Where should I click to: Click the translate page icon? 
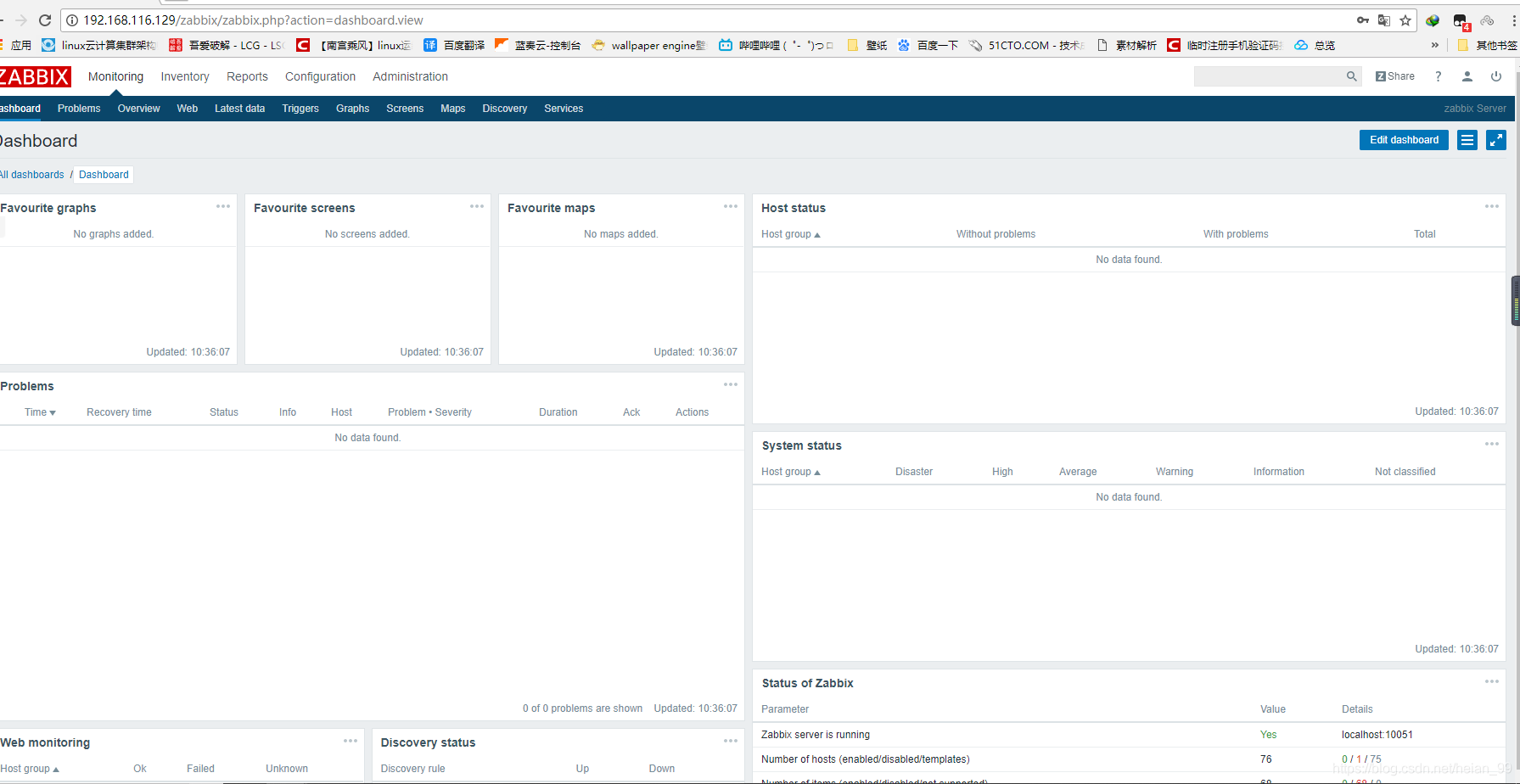point(1384,20)
